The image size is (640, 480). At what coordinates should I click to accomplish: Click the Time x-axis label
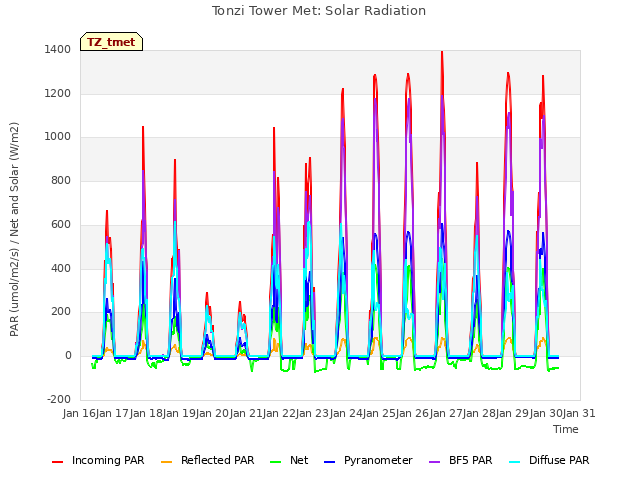click(x=566, y=429)
